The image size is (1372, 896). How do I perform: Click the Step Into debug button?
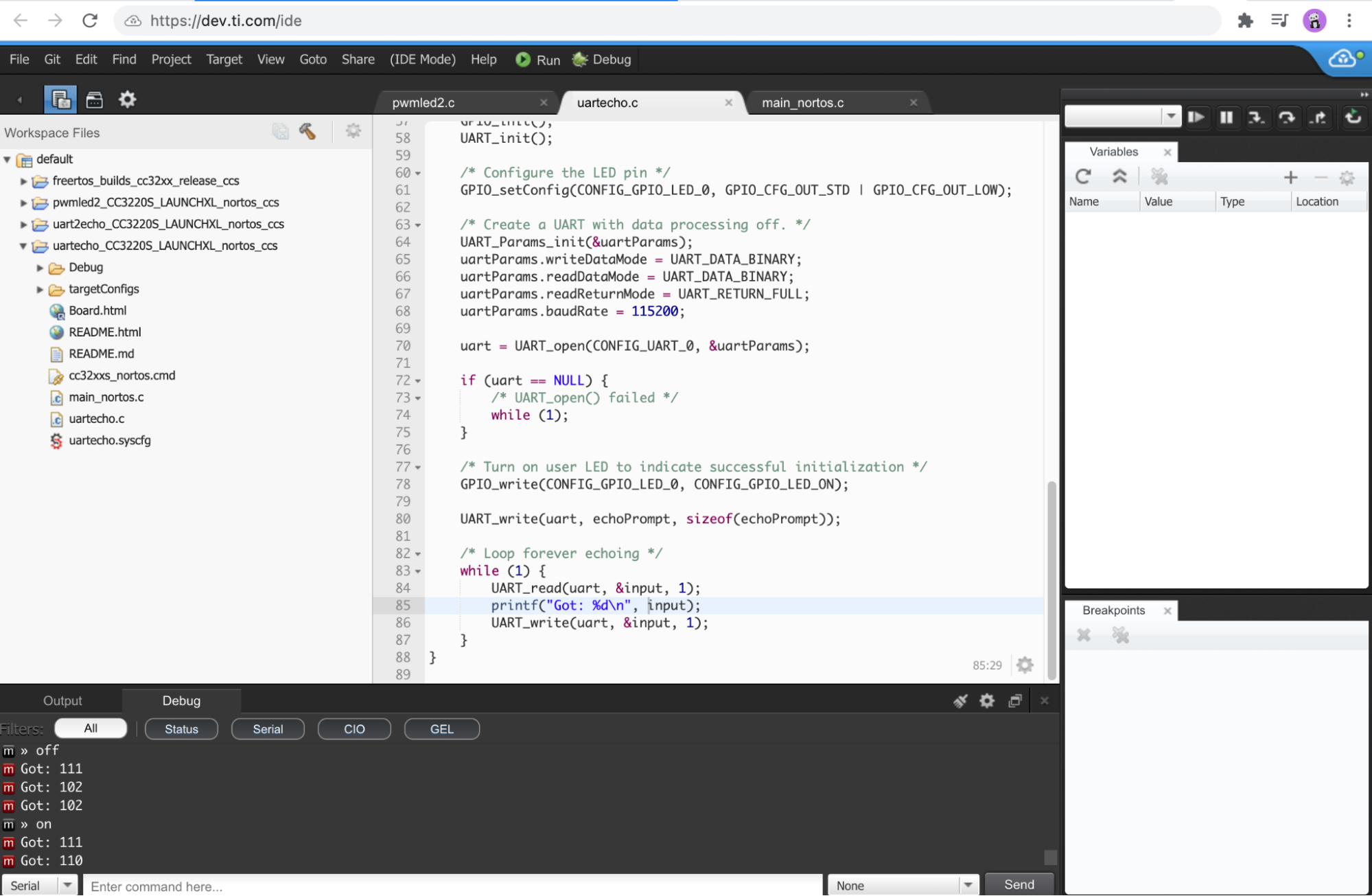pyautogui.click(x=1256, y=117)
